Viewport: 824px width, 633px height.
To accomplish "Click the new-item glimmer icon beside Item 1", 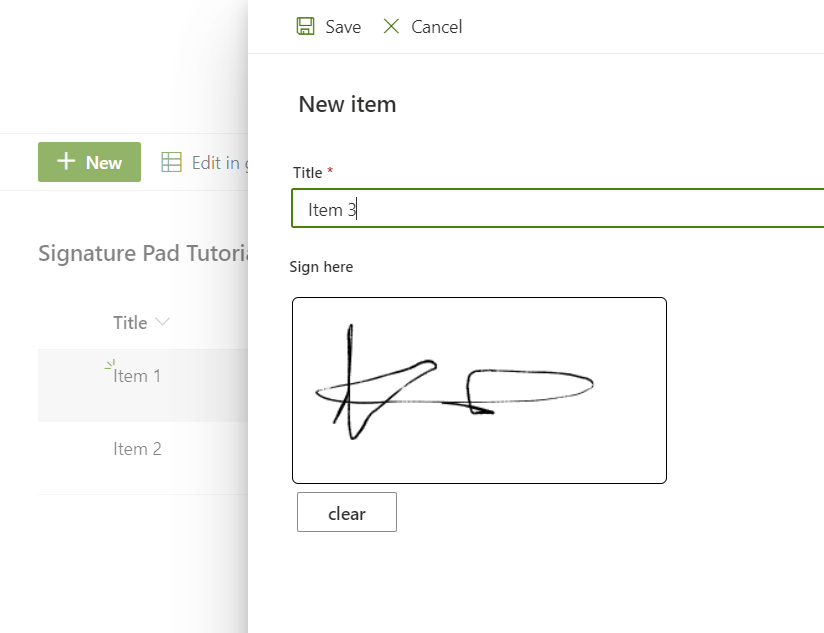I will (x=110, y=366).
